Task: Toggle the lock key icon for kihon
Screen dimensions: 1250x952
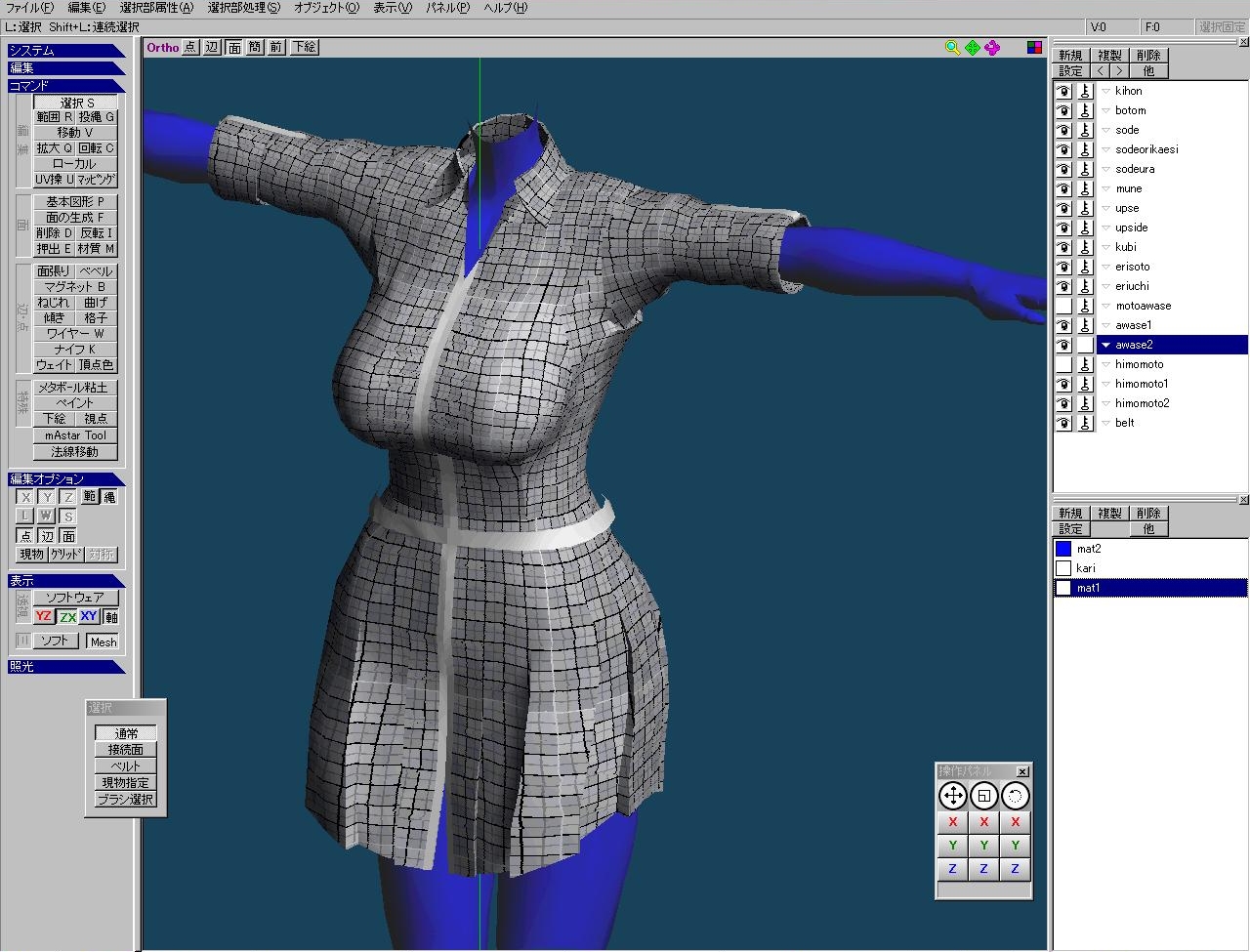Action: (1085, 91)
